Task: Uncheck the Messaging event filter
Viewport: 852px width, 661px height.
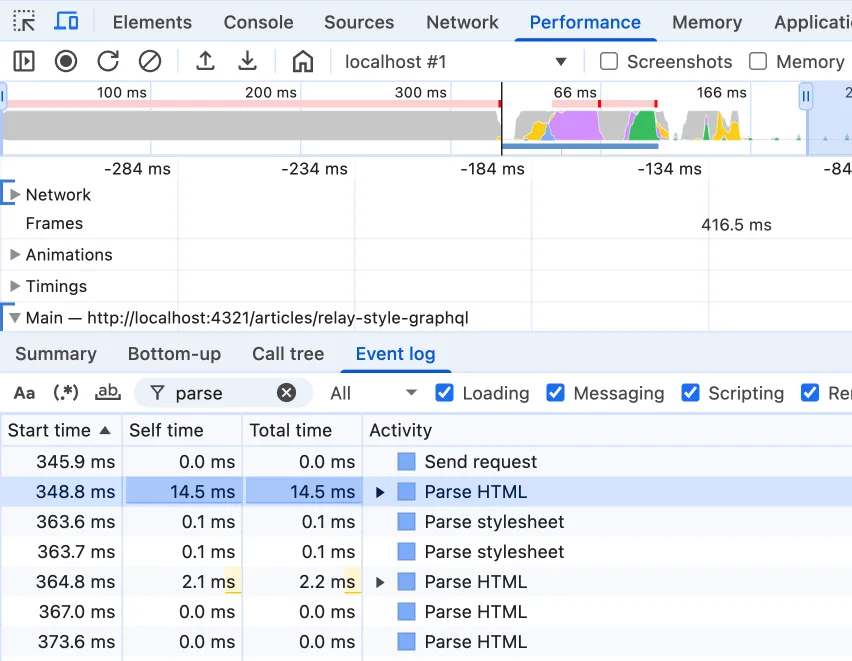Action: pos(556,393)
